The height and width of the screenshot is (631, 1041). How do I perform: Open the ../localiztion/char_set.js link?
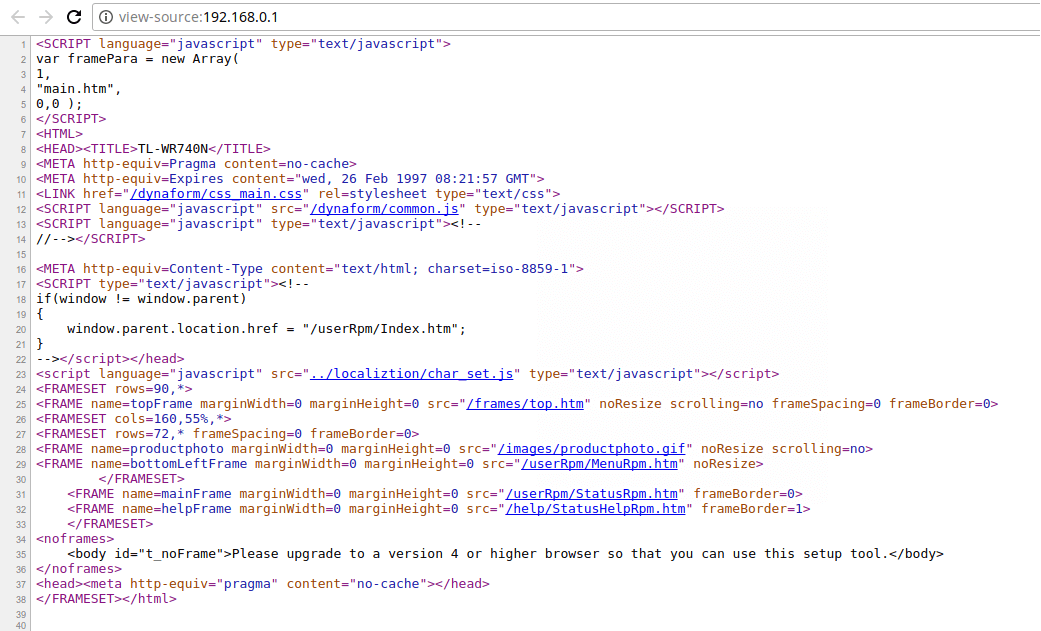coord(412,374)
